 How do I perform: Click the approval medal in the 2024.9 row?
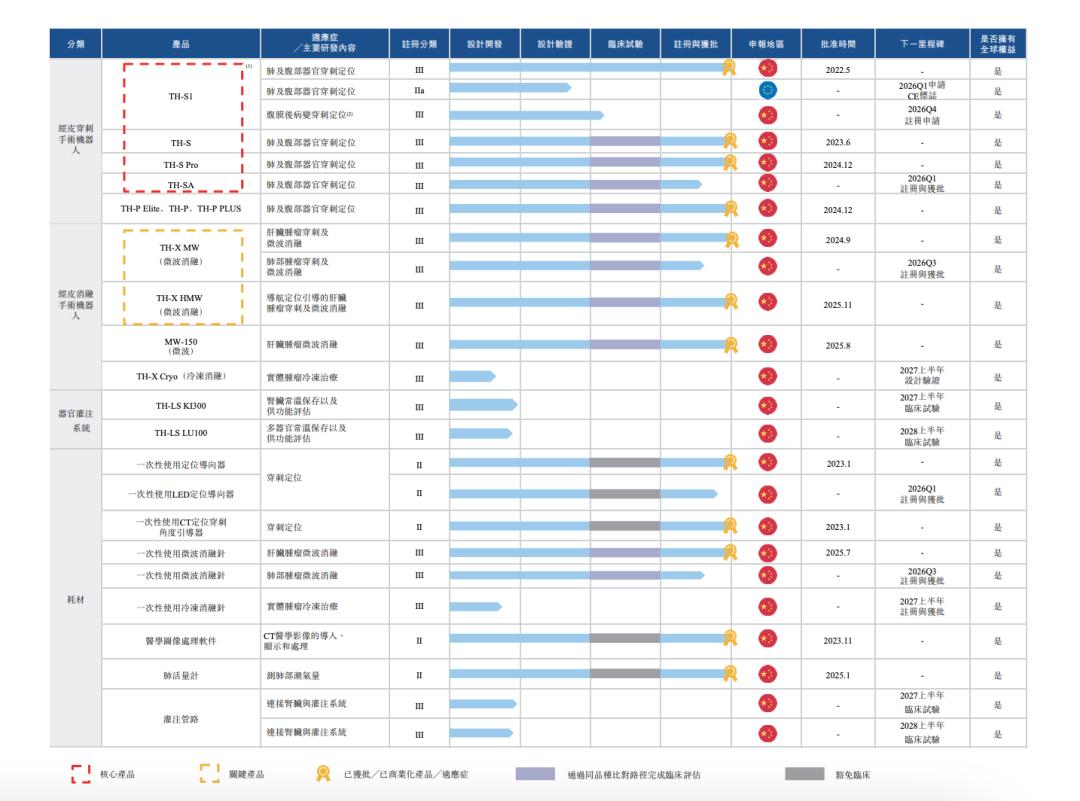coord(731,239)
